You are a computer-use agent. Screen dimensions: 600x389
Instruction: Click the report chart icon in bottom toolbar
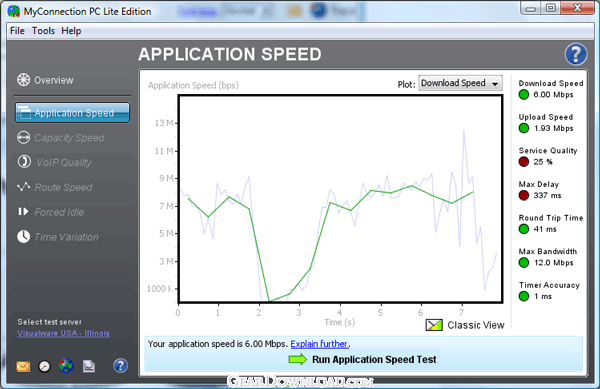pos(89,366)
